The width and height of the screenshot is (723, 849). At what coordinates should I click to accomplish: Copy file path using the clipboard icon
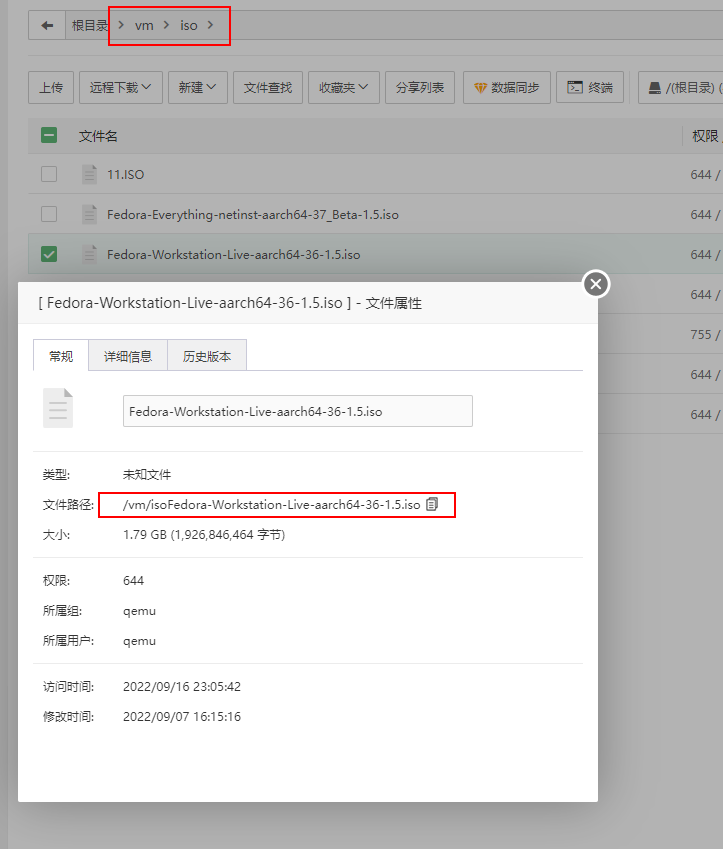(432, 504)
